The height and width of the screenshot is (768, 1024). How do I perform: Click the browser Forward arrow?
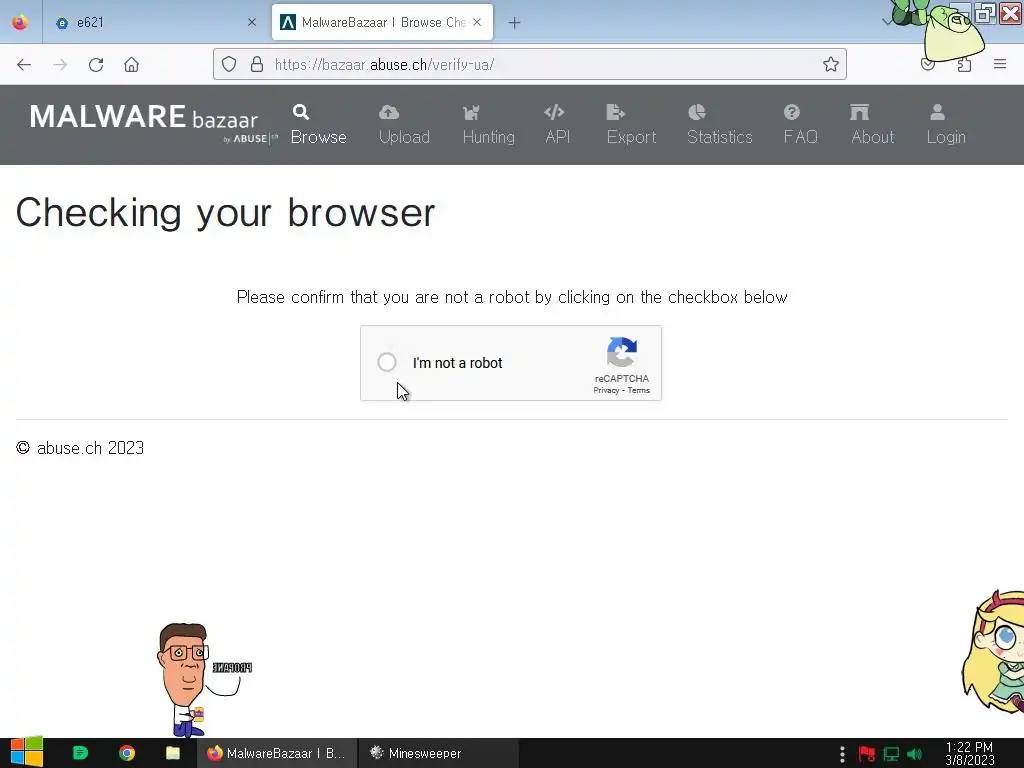(x=60, y=65)
